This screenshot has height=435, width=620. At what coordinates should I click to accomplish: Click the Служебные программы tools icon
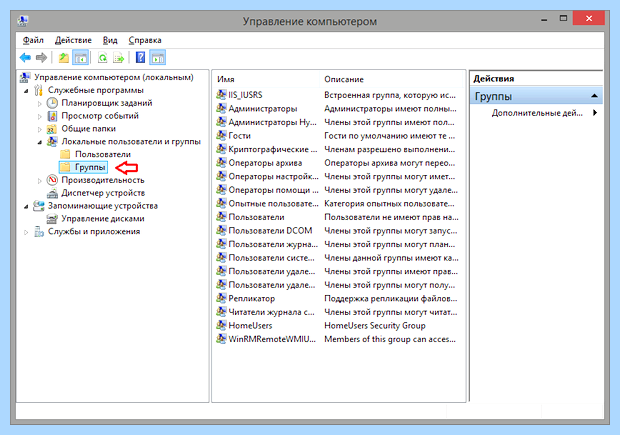coord(38,90)
